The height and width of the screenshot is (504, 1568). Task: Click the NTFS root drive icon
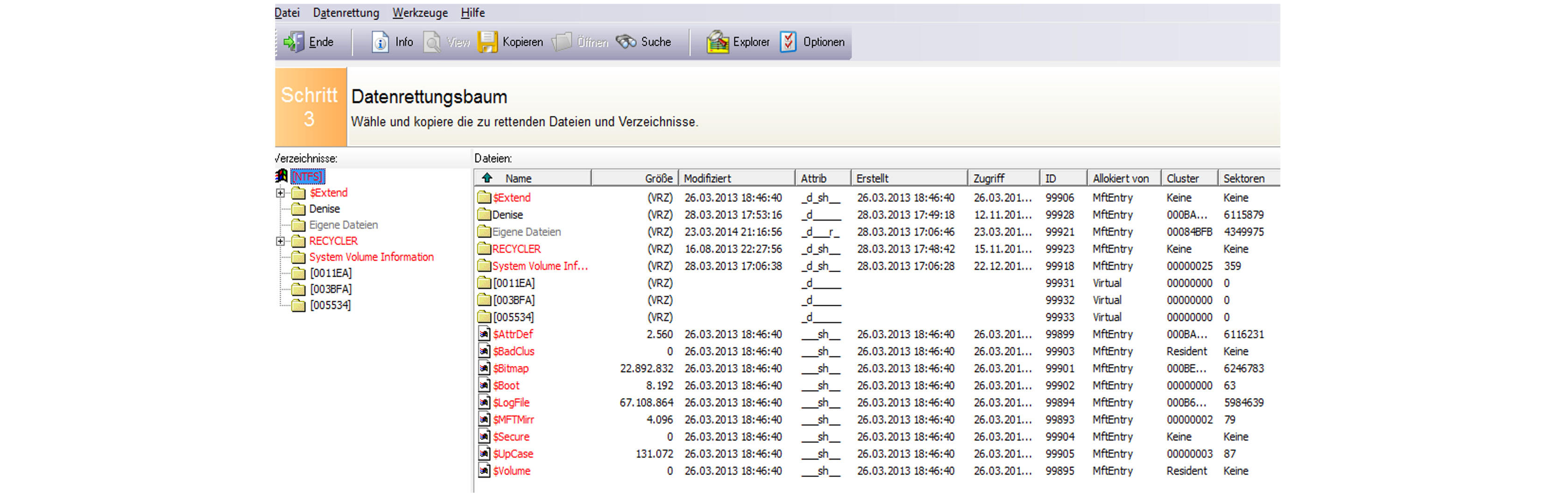click(281, 176)
